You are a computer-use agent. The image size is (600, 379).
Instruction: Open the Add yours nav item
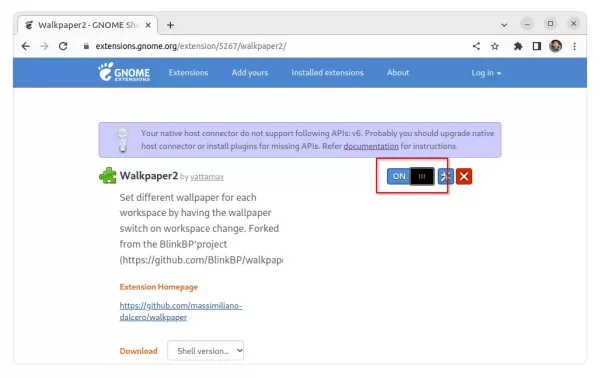pyautogui.click(x=249, y=72)
